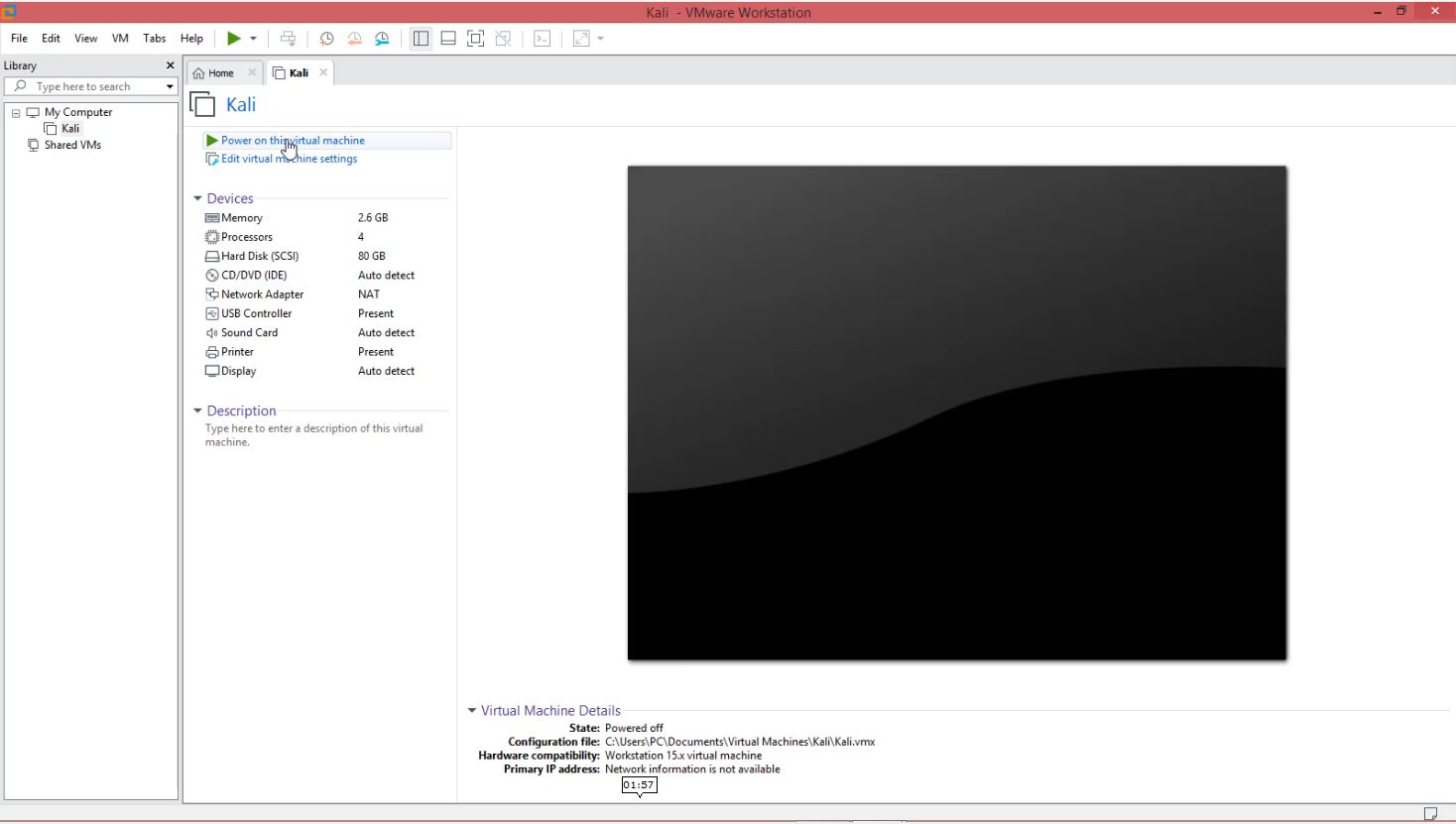
Task: Click the console view toolbar icon
Action: (x=542, y=39)
